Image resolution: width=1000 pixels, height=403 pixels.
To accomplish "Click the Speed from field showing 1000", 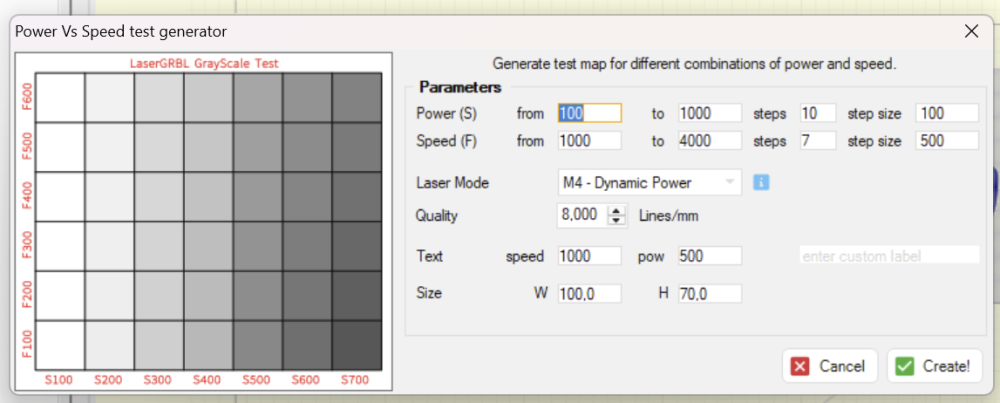I will click(x=589, y=141).
